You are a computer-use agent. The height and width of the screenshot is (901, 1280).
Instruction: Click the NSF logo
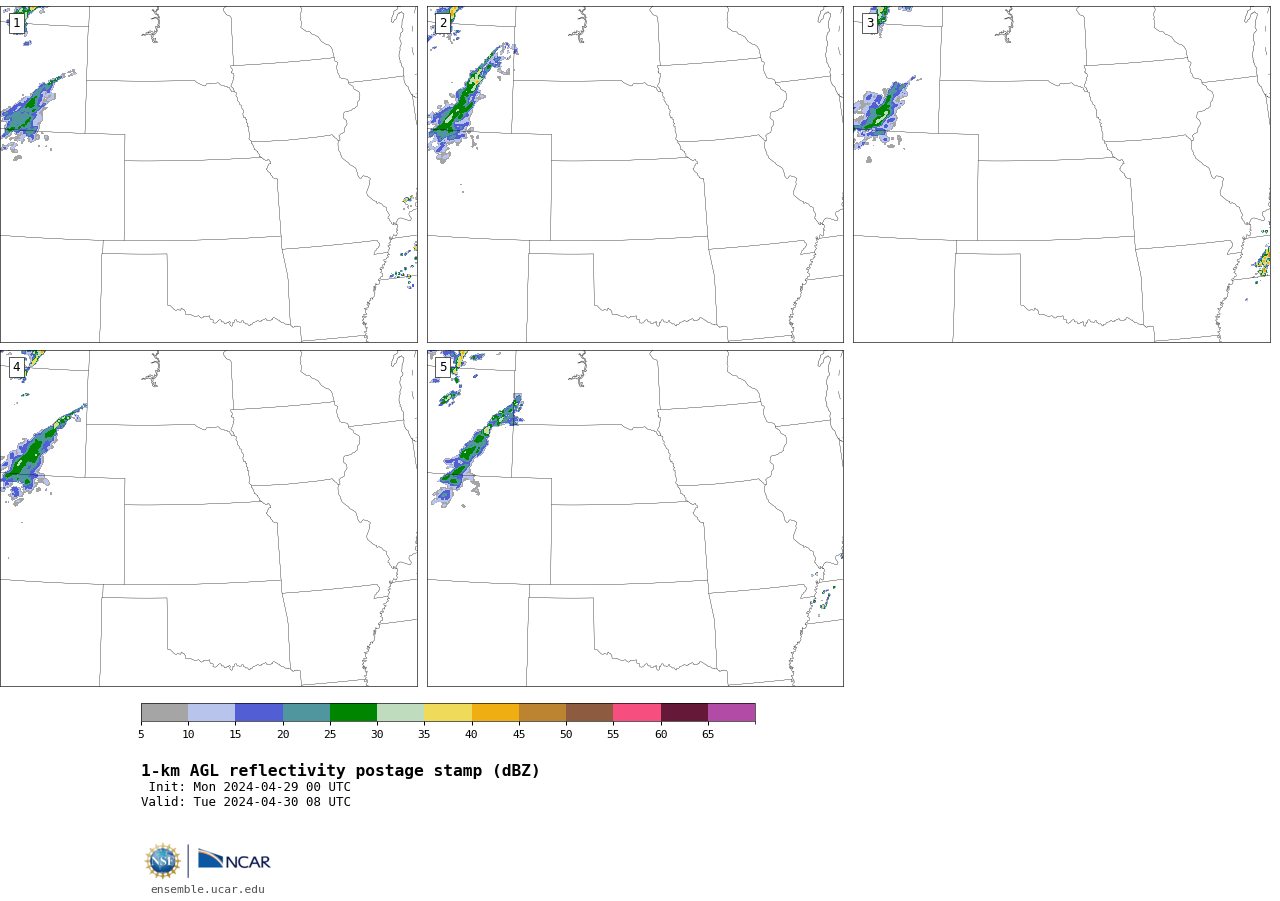coord(163,861)
